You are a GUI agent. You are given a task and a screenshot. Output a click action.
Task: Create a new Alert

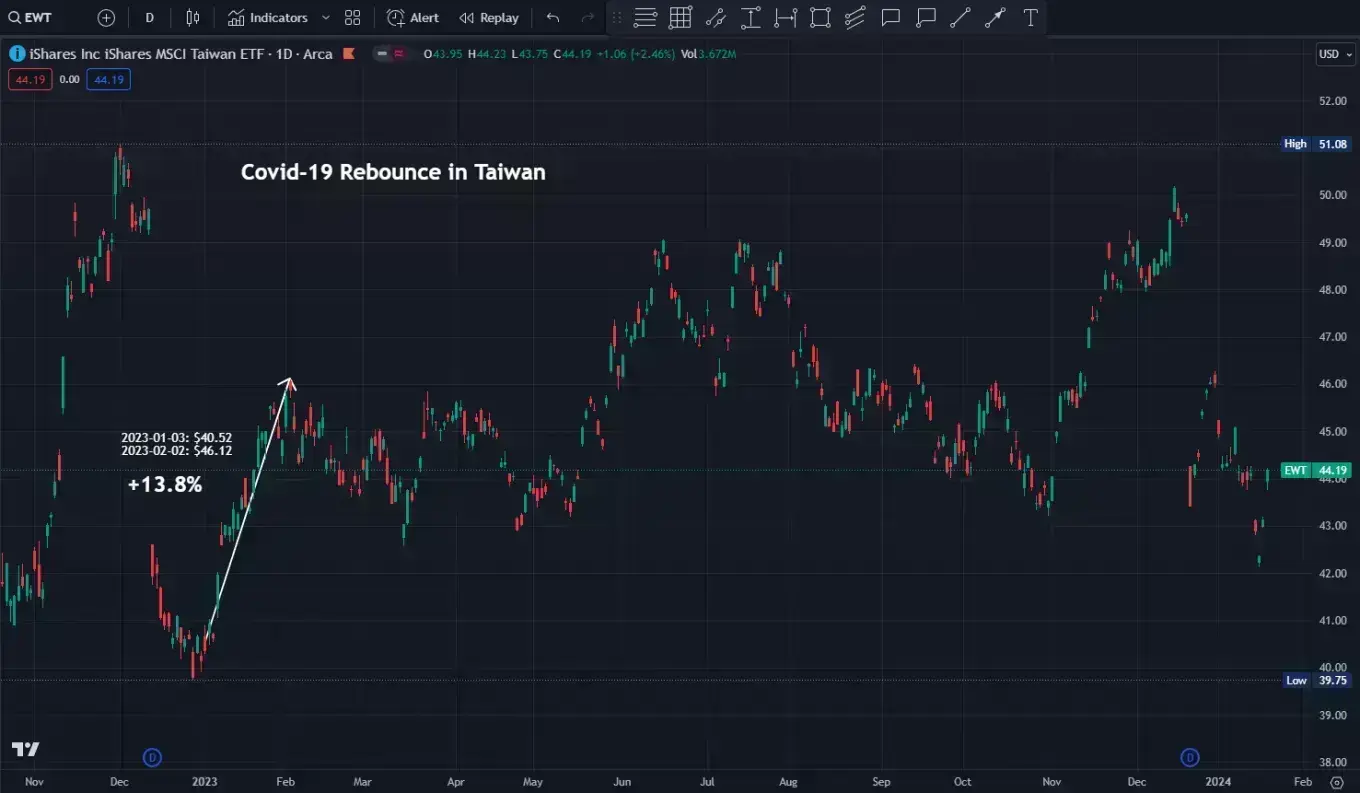413,18
